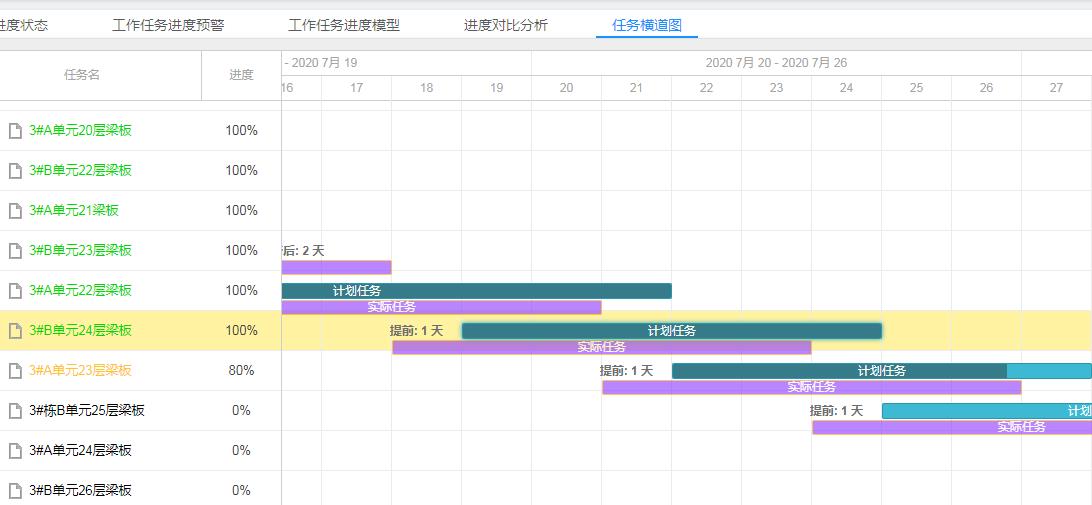Click the file icon of 3#B单元23层梁板
This screenshot has height=505, width=1092.
pos(15,251)
